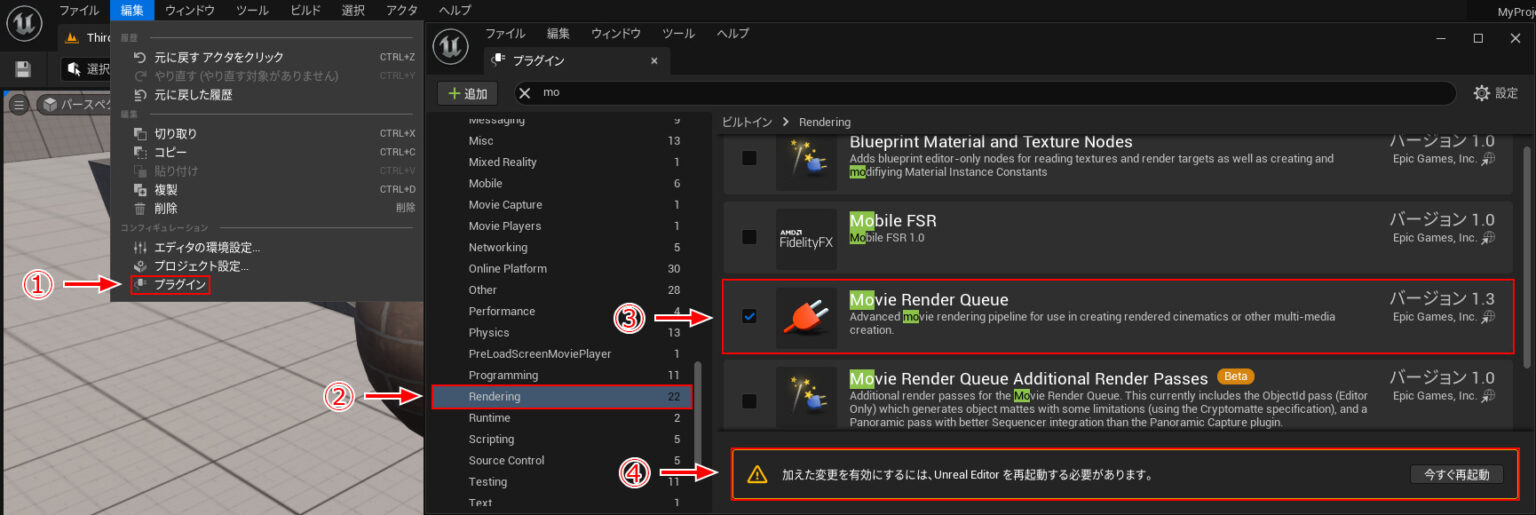The width and height of the screenshot is (1536, 515).
Task: Click the save icon in main toolbar
Action: click(23, 69)
